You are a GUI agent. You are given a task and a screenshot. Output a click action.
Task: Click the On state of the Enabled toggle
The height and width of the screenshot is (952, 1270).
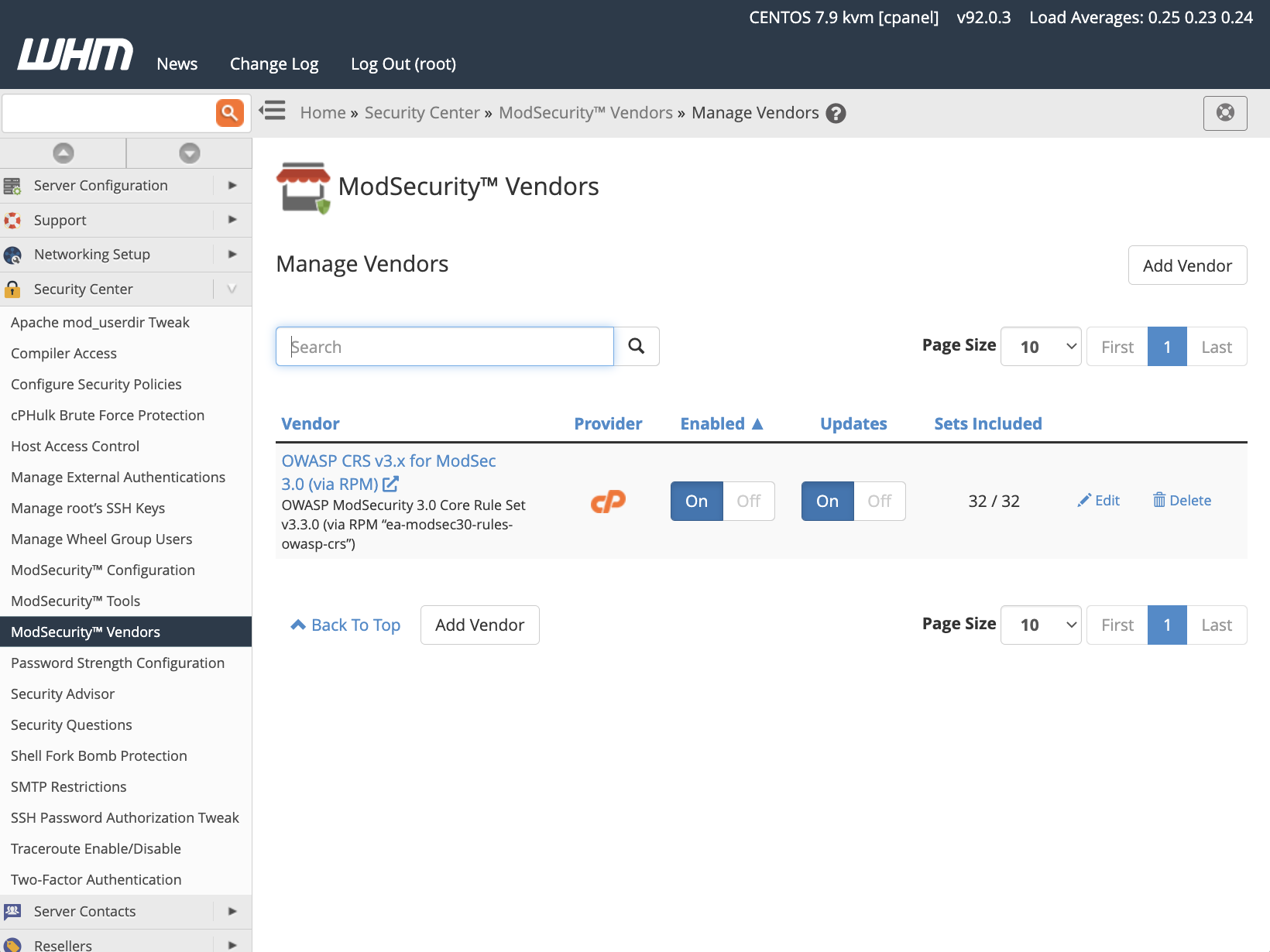[x=695, y=501]
